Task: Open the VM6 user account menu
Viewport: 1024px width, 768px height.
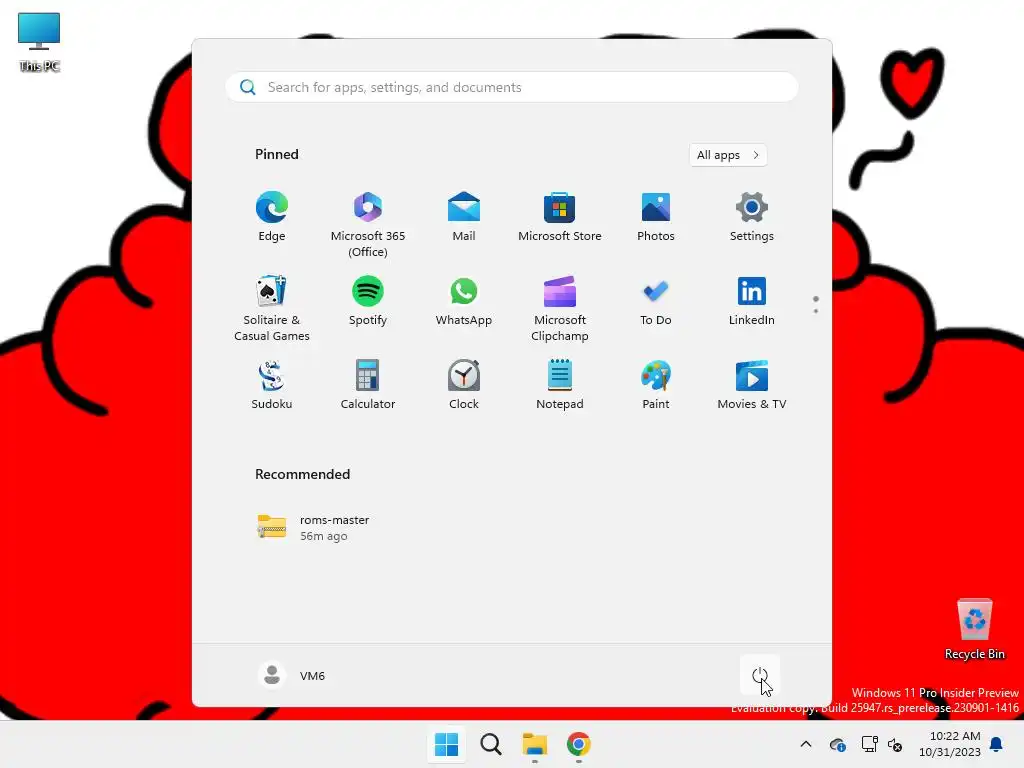Action: coord(292,675)
